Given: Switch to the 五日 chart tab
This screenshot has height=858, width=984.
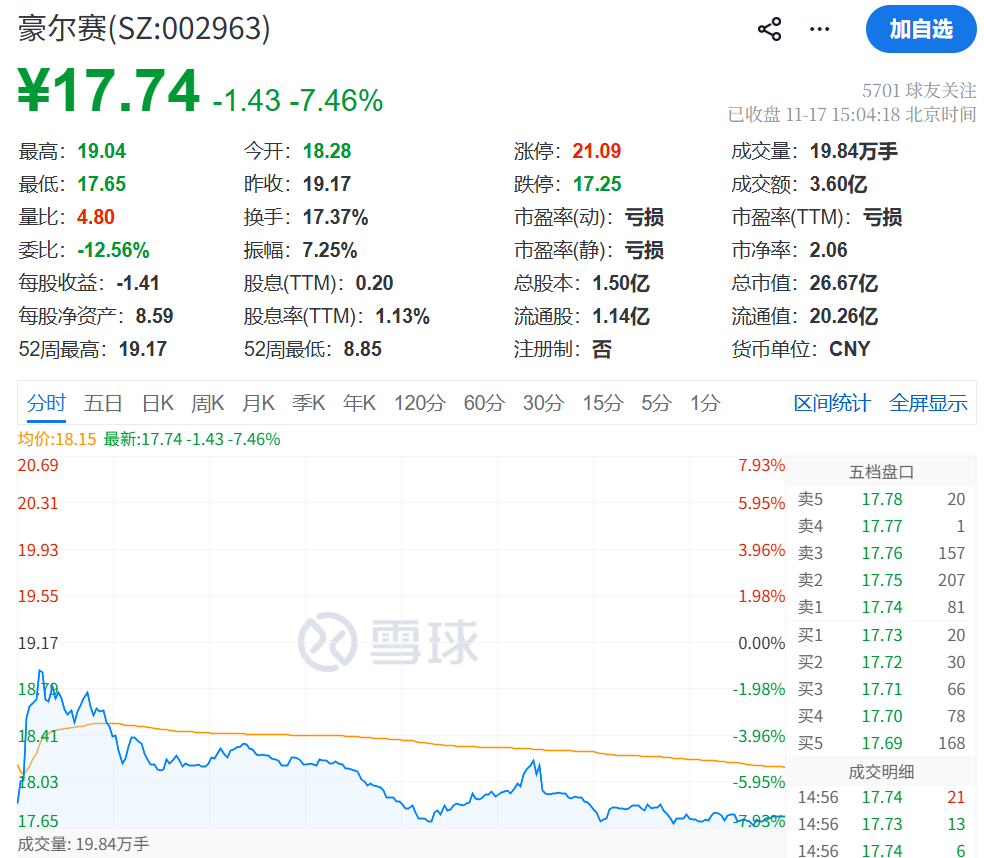Looking at the screenshot, I should (x=104, y=401).
